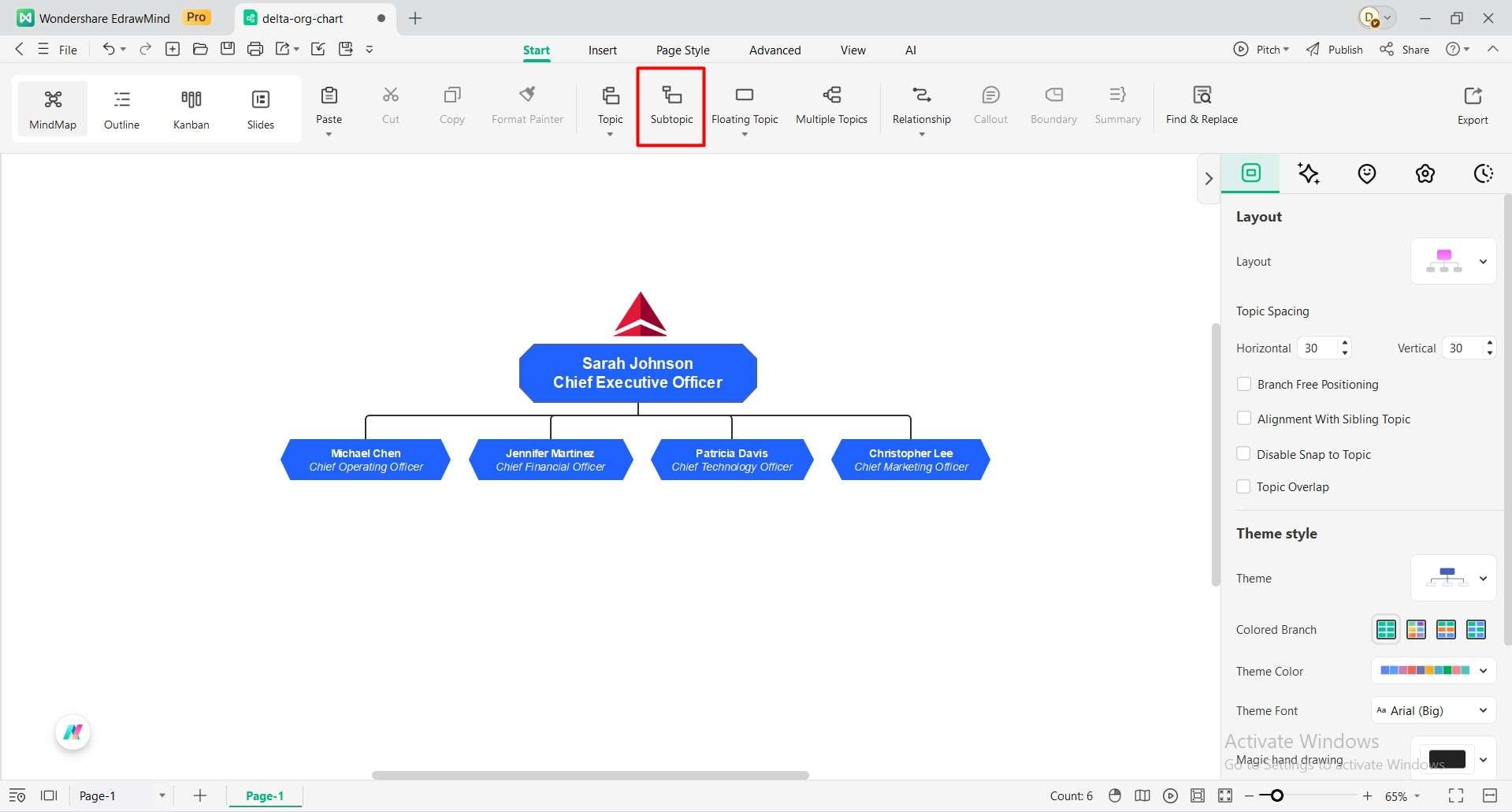This screenshot has height=812, width=1512.
Task: Open a file via folder icon
Action: tap(200, 49)
